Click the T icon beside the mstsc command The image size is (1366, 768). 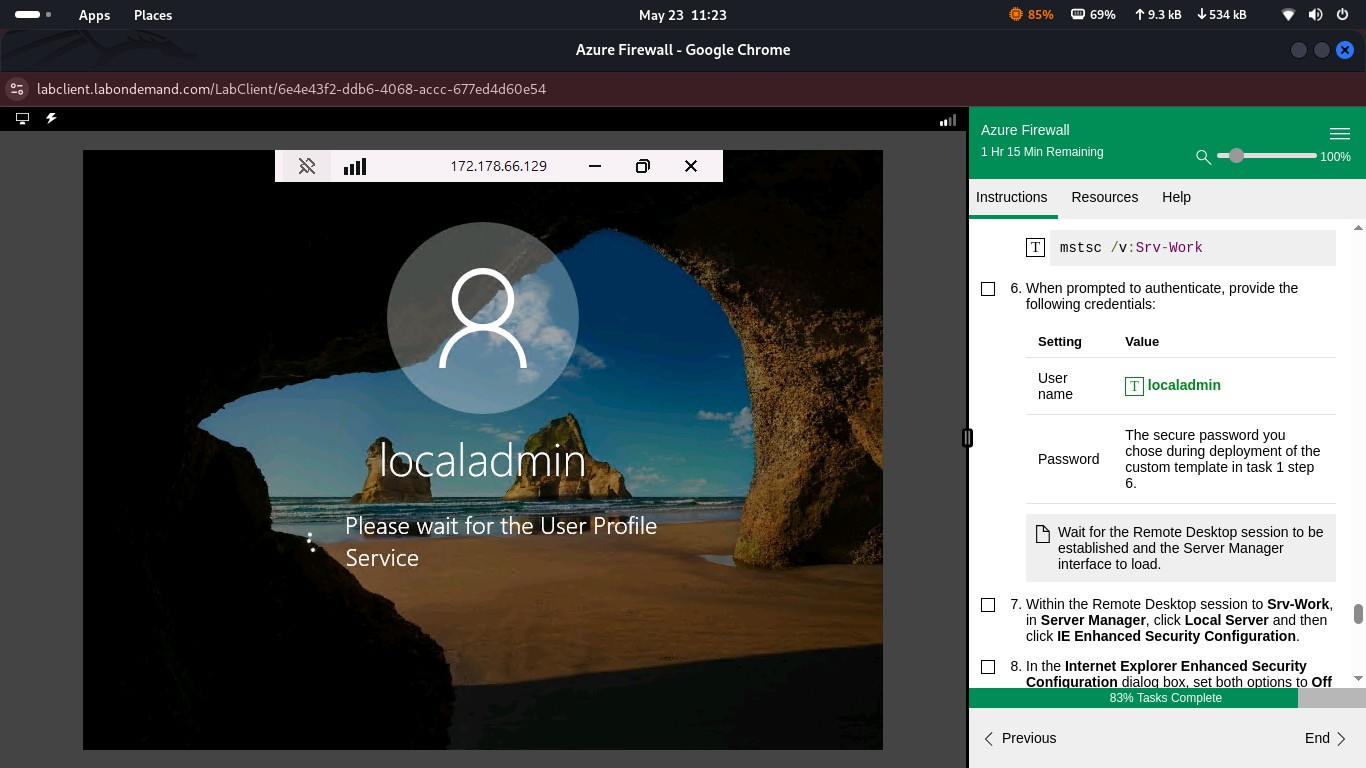(x=1035, y=247)
